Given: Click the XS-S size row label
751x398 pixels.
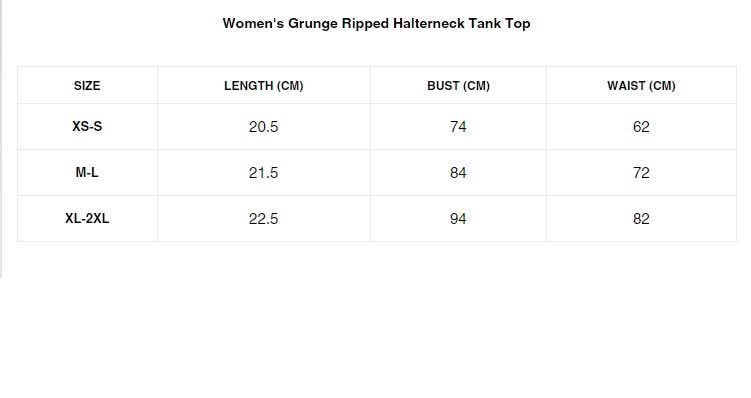Looking at the screenshot, I should [x=87, y=126].
